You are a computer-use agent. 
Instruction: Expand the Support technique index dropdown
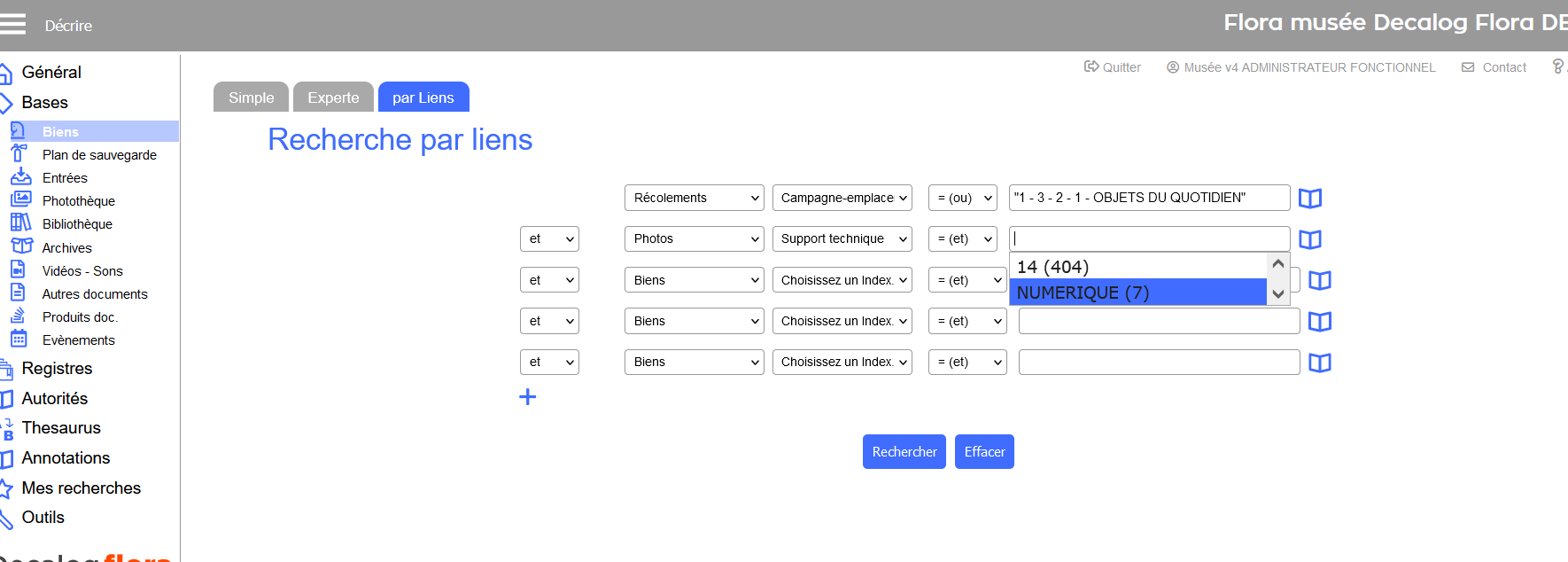pos(842,238)
